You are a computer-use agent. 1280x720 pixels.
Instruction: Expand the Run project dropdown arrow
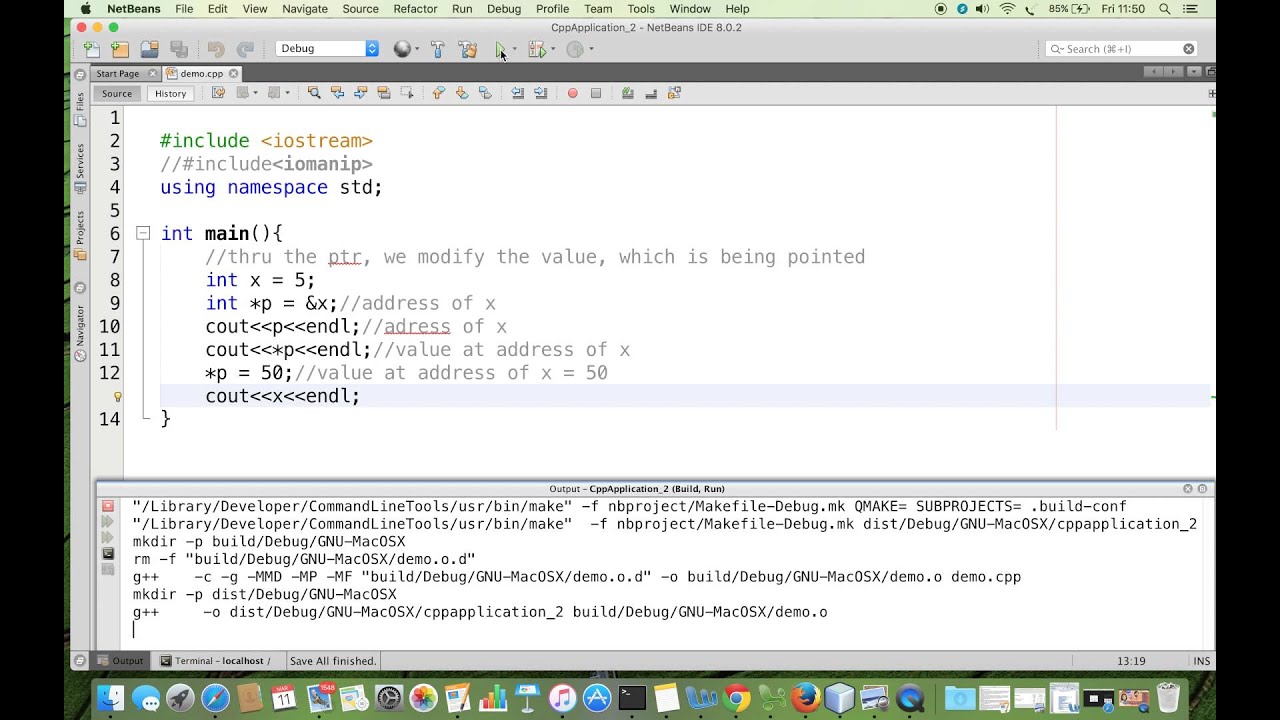coord(514,49)
